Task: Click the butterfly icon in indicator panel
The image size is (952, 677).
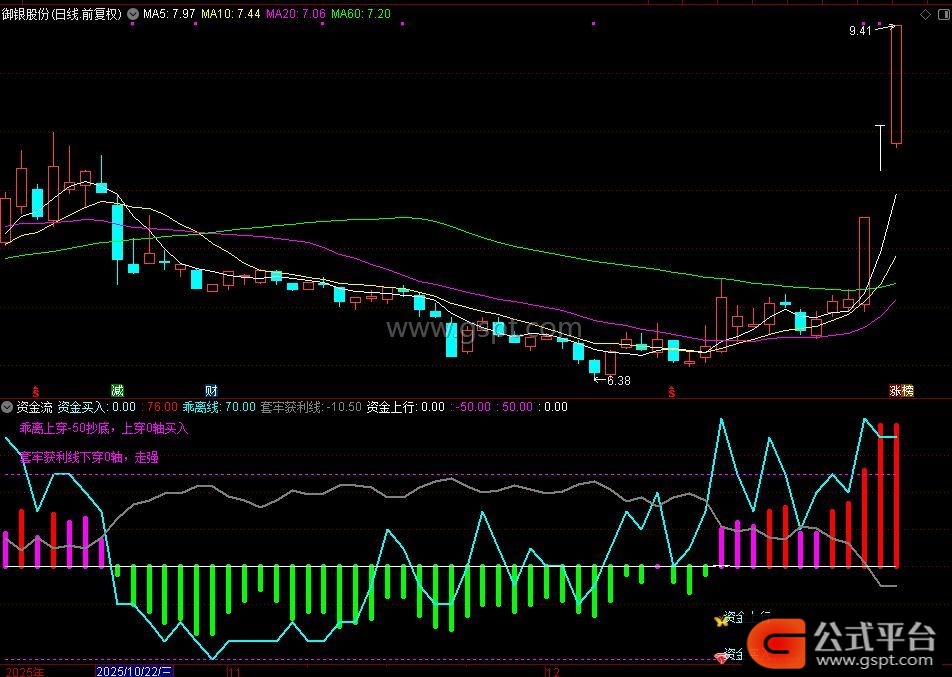Action: [x=721, y=621]
